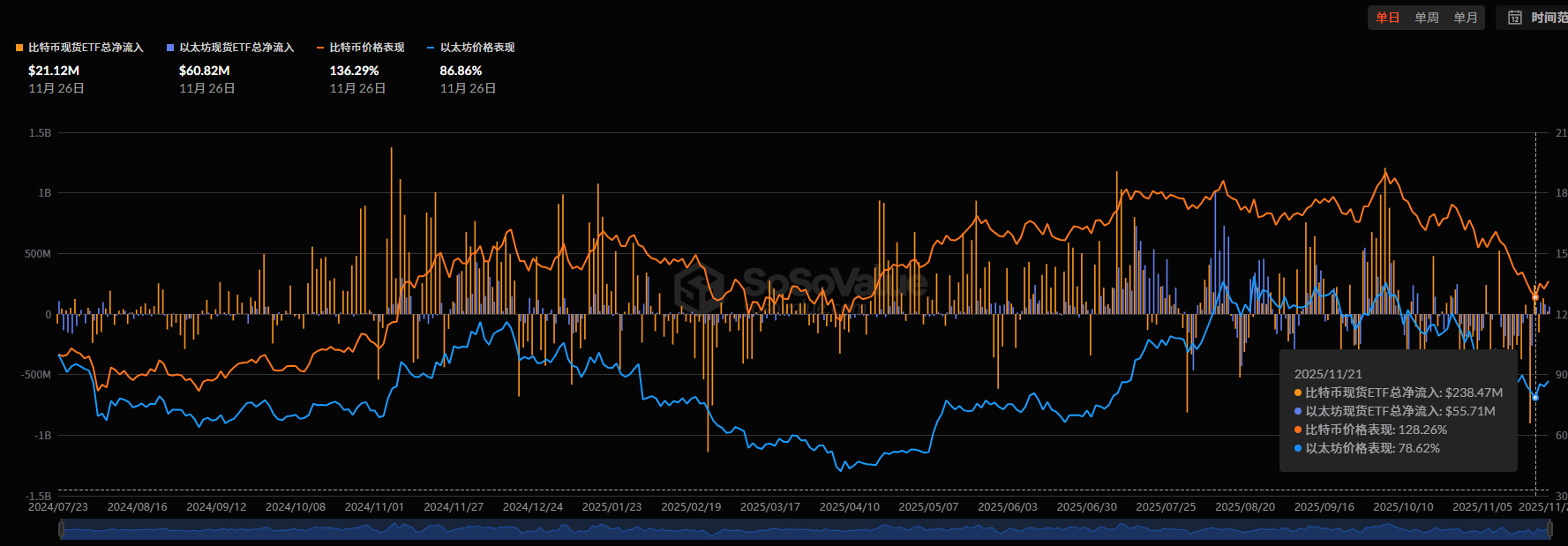Switch to 单月 monthly view

(1466, 18)
